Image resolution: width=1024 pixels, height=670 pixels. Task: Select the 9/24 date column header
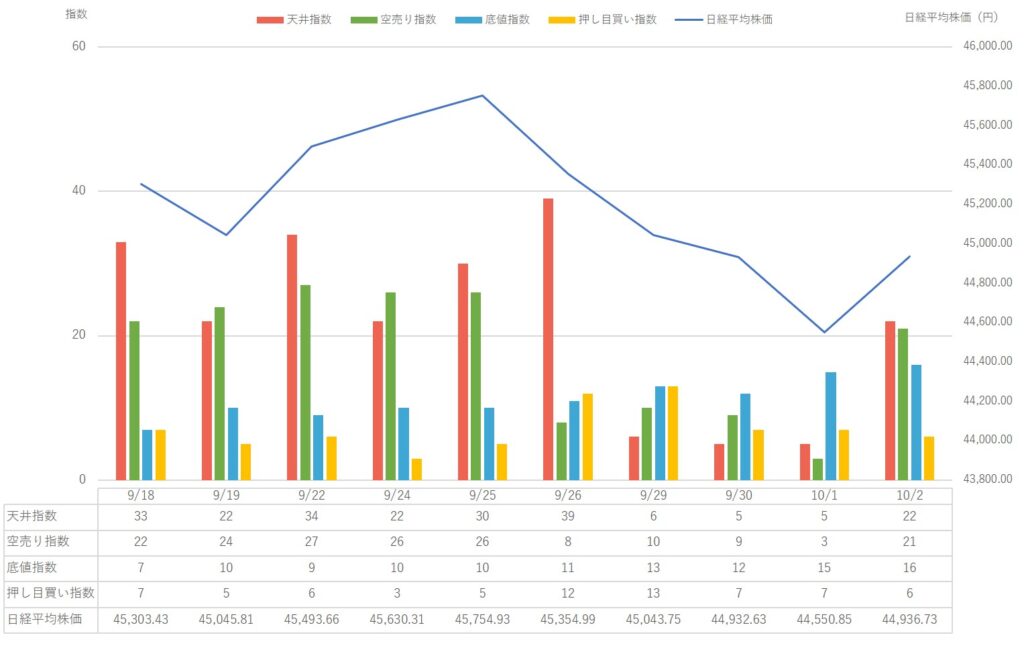[x=396, y=493]
